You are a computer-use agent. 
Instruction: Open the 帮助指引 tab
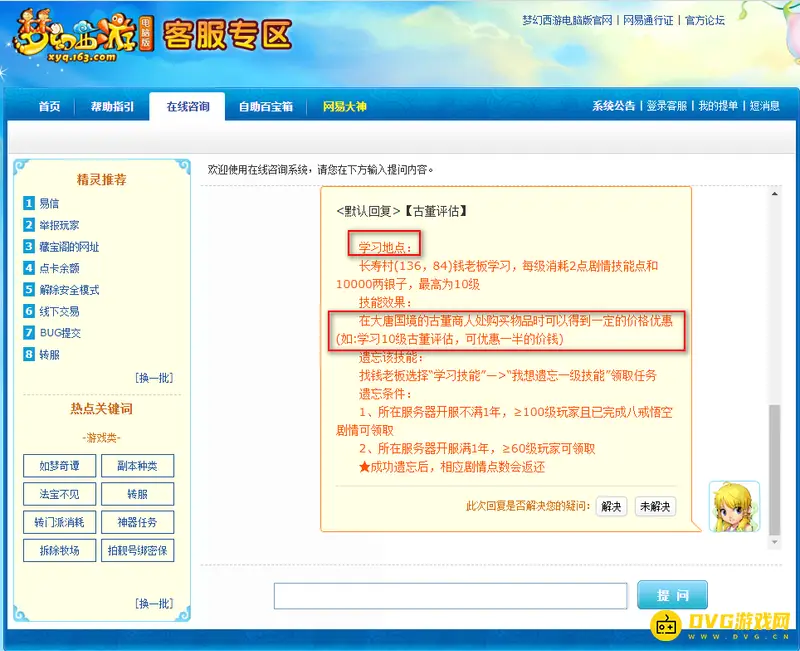pyautogui.click(x=112, y=106)
